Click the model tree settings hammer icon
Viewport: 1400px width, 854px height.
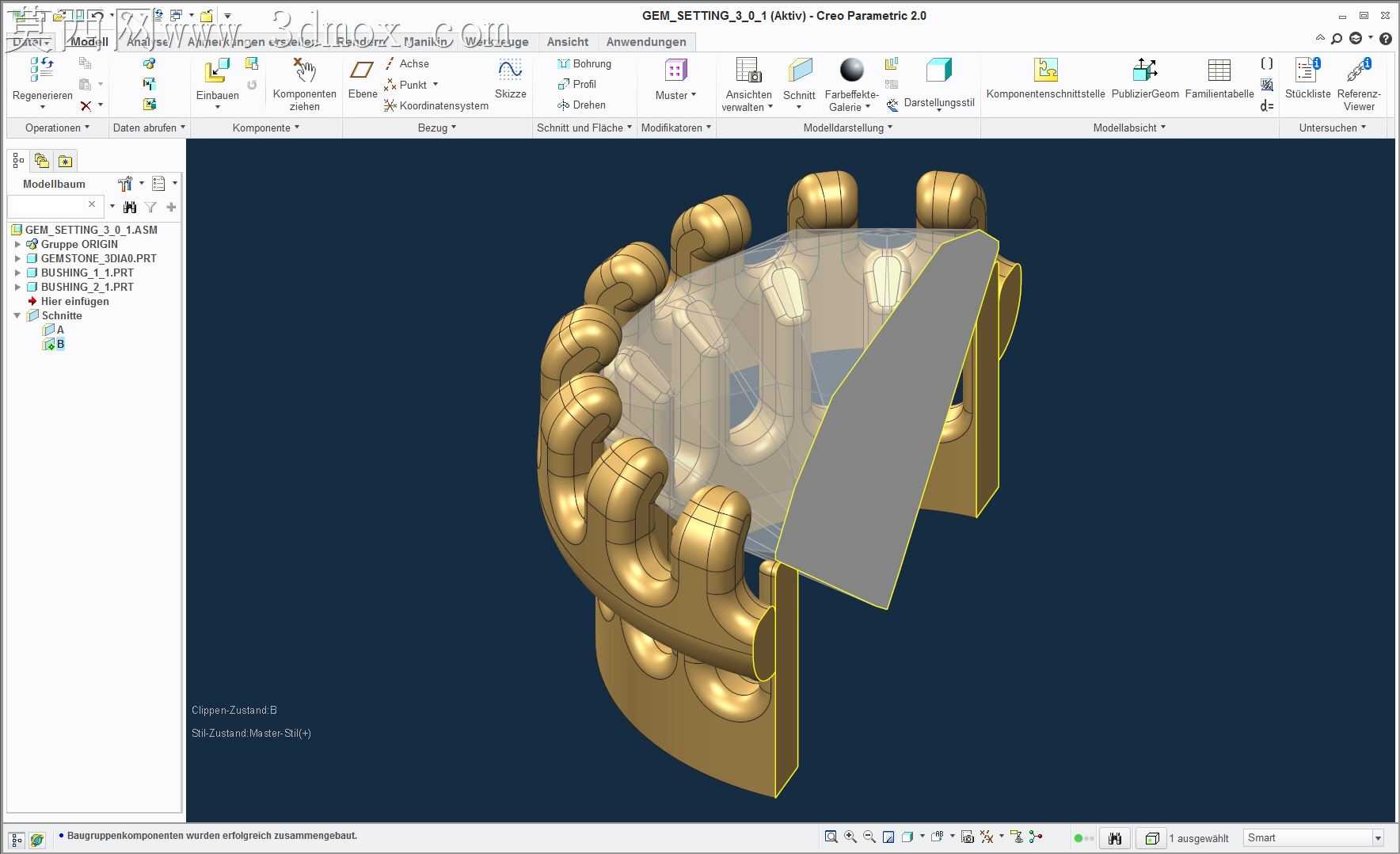(125, 184)
